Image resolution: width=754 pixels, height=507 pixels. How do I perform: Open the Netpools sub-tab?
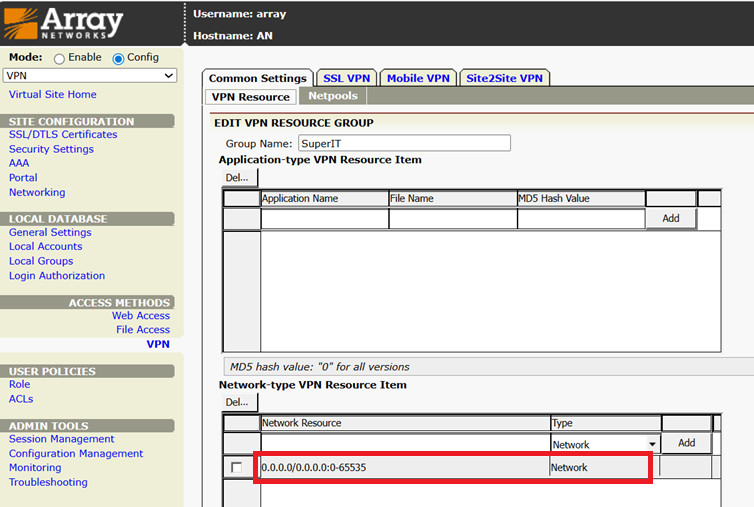point(333,96)
